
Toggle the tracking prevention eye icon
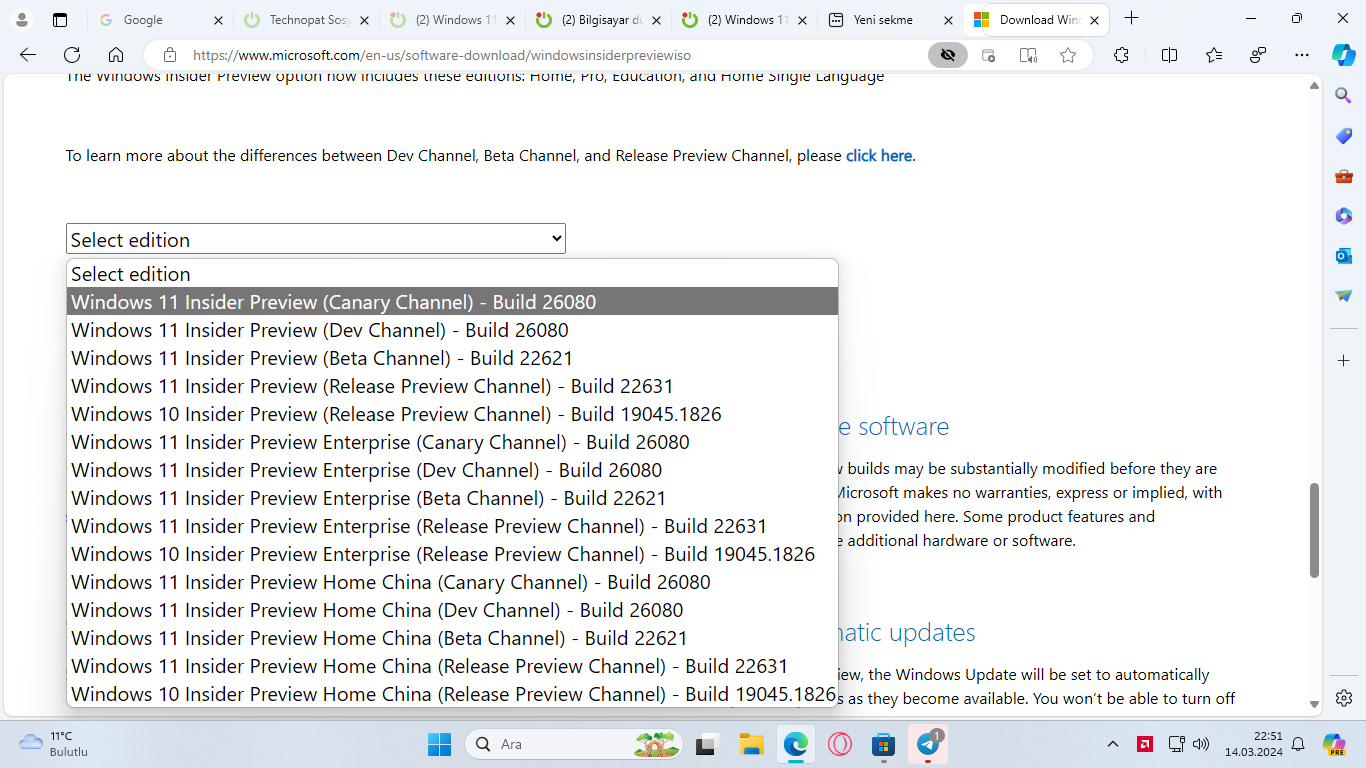tap(947, 55)
